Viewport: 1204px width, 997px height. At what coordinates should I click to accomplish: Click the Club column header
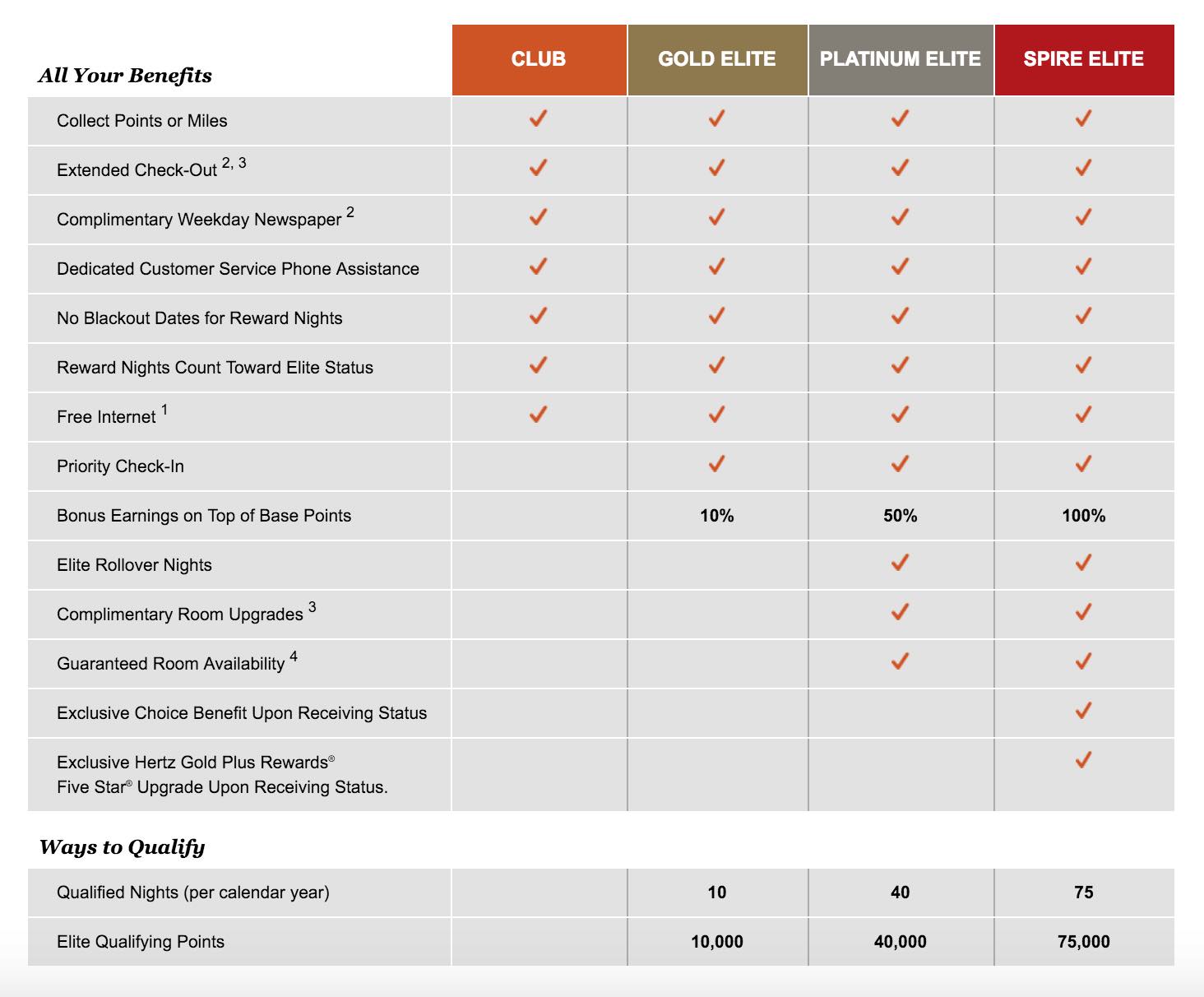coord(539,59)
